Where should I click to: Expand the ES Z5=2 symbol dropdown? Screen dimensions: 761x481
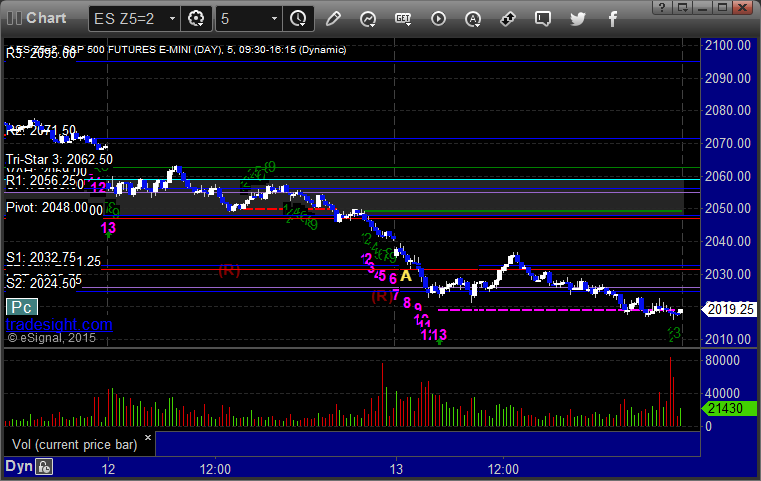point(172,19)
